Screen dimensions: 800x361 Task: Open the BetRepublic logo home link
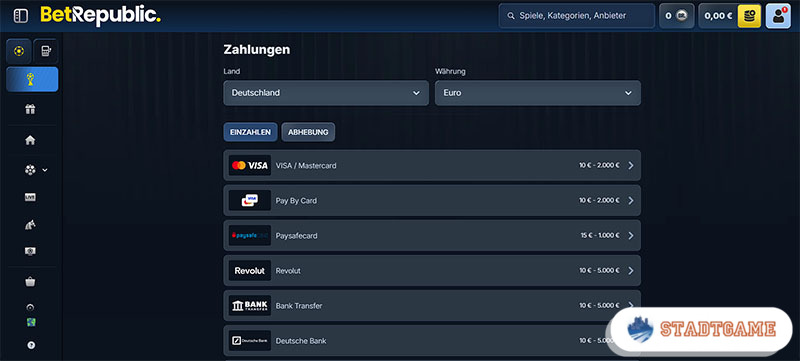point(101,15)
